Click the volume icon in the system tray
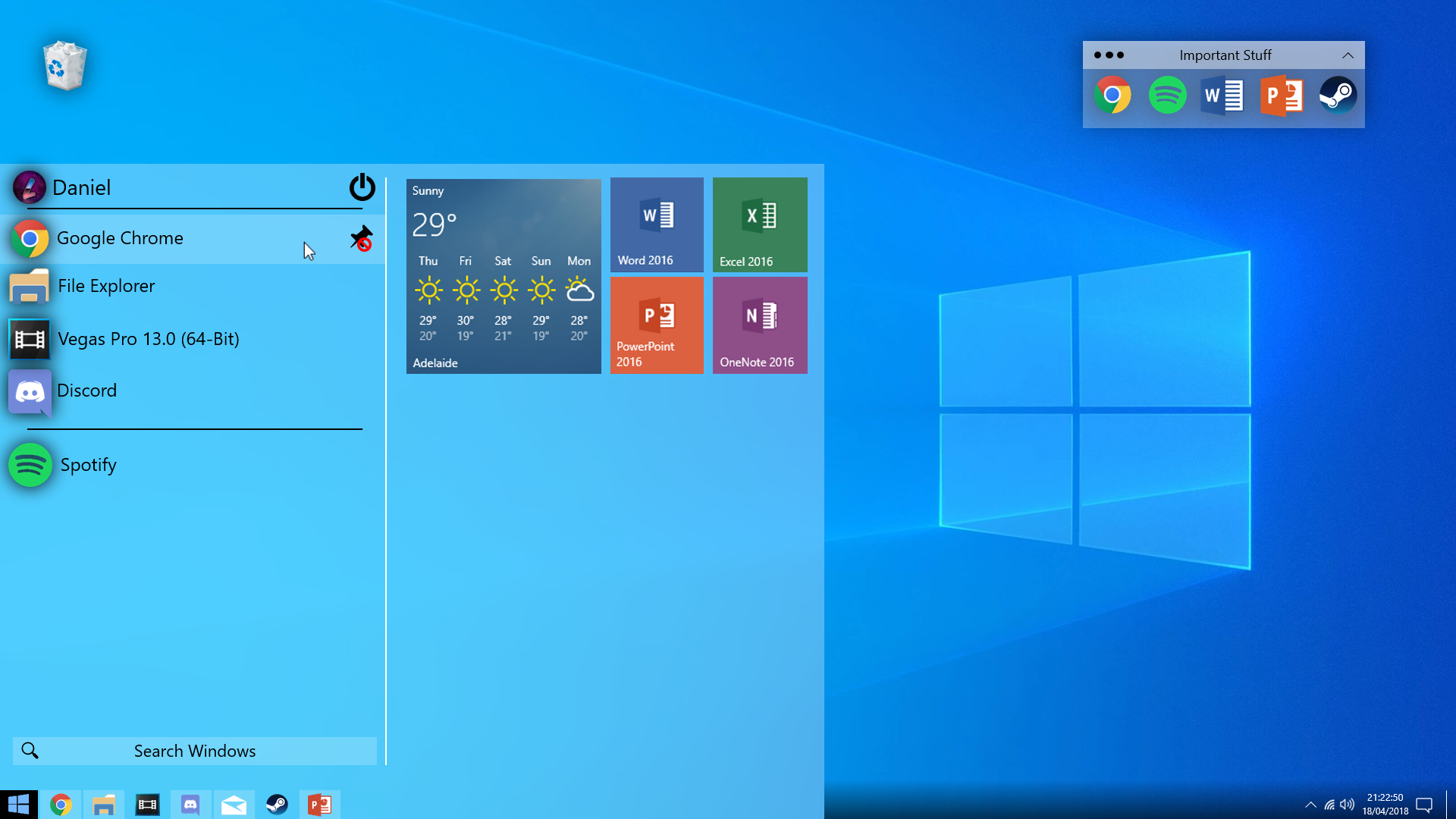The height and width of the screenshot is (819, 1456). coord(1348,805)
